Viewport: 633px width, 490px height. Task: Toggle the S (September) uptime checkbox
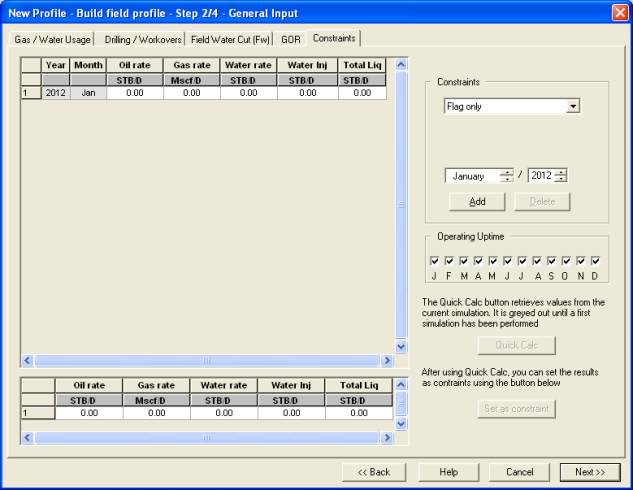click(x=551, y=261)
